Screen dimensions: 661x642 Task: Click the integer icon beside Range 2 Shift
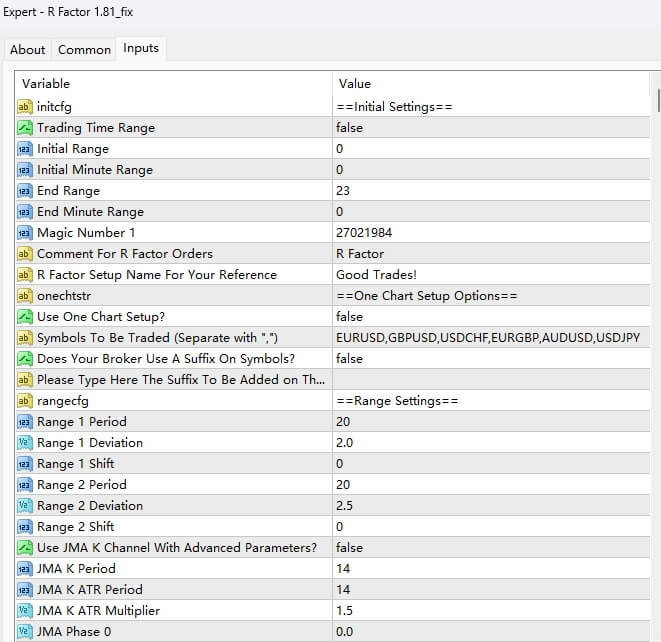24,526
